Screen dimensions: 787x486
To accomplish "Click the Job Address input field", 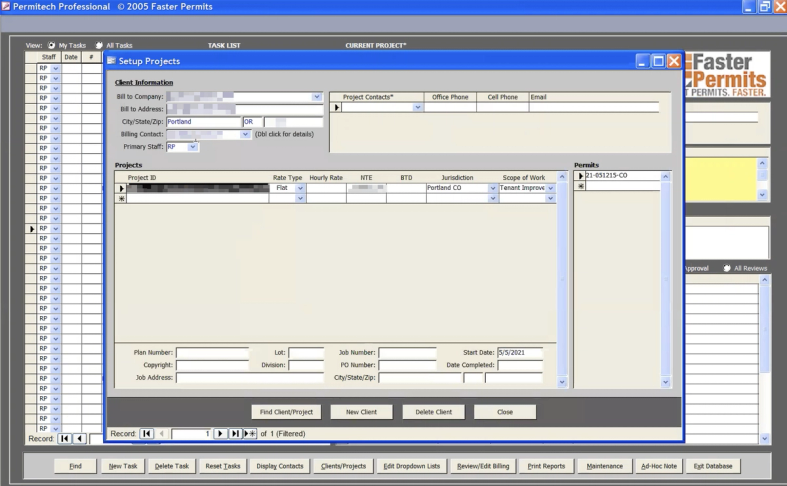I will point(250,378).
